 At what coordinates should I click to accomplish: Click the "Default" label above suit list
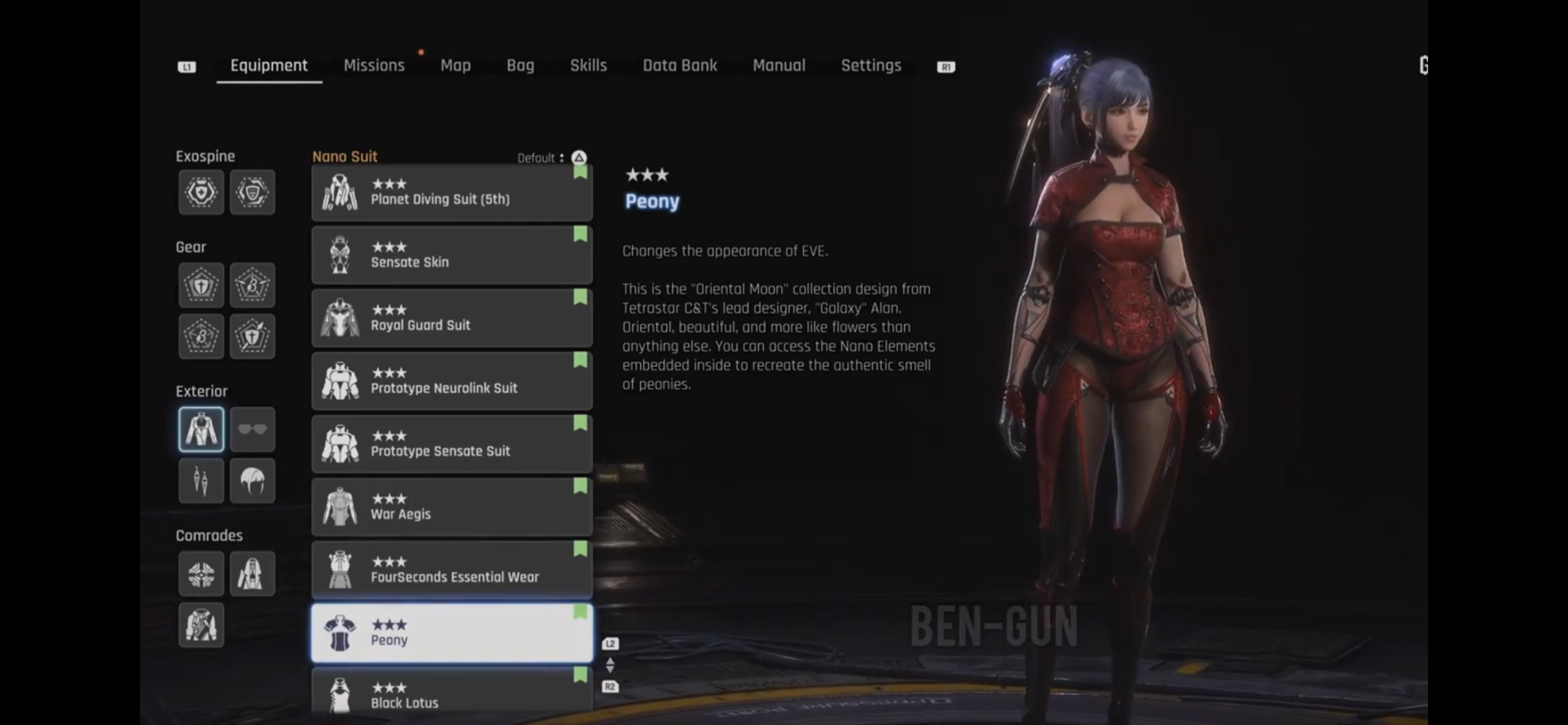536,158
